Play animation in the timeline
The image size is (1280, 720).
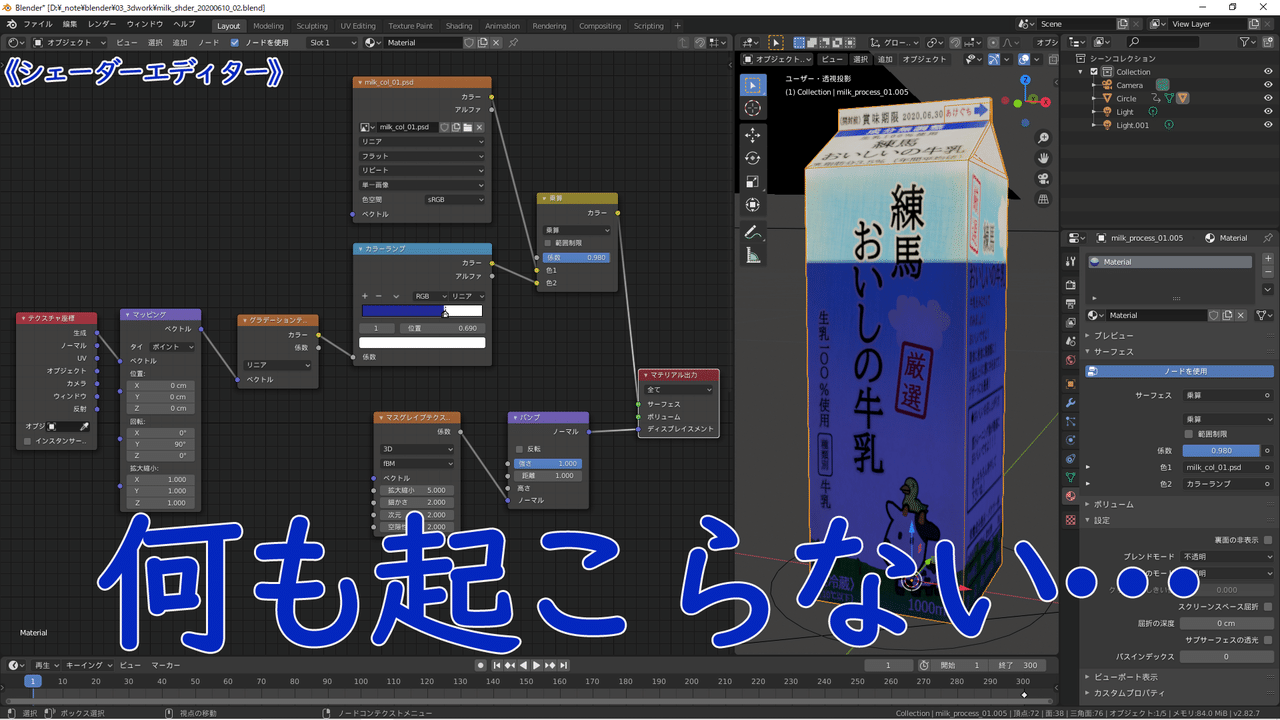click(x=536, y=665)
